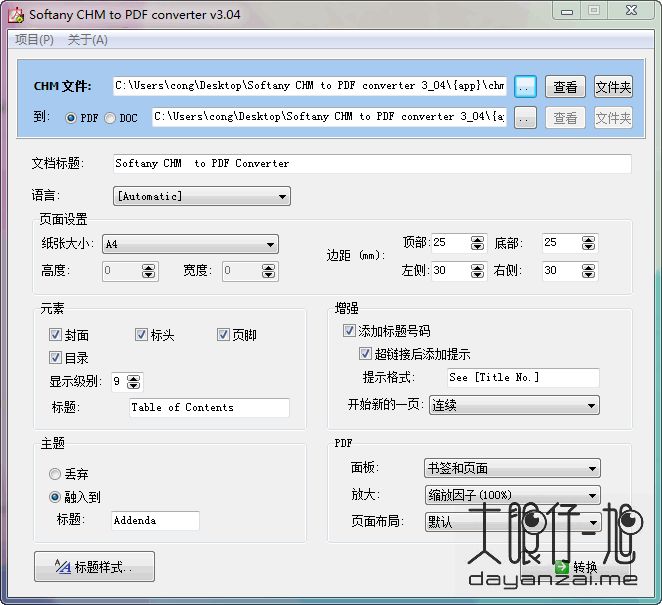Open the 页面布局 默认 dropdown
662x605 pixels.
513,522
